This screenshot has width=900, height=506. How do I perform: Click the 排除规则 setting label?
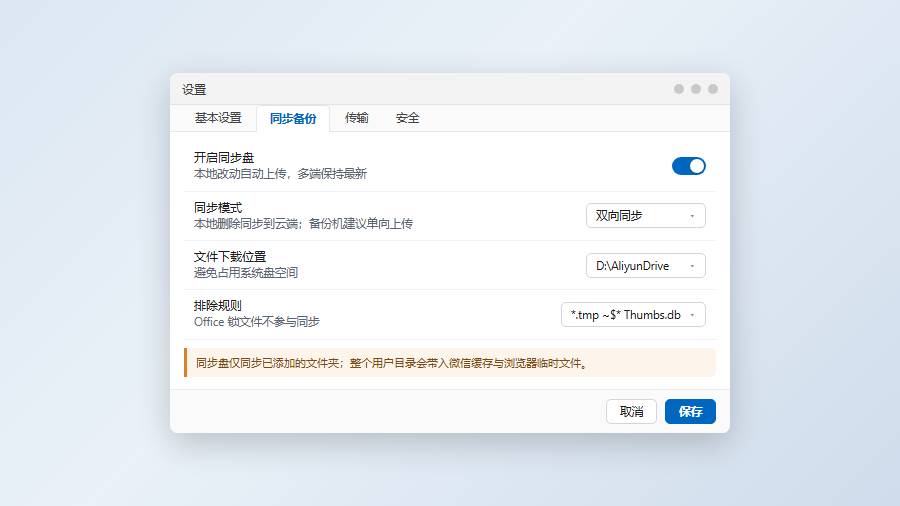(218, 306)
